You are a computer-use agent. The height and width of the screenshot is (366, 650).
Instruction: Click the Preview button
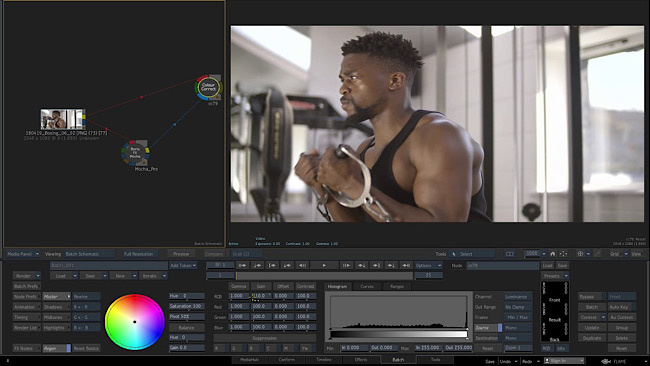click(x=181, y=254)
